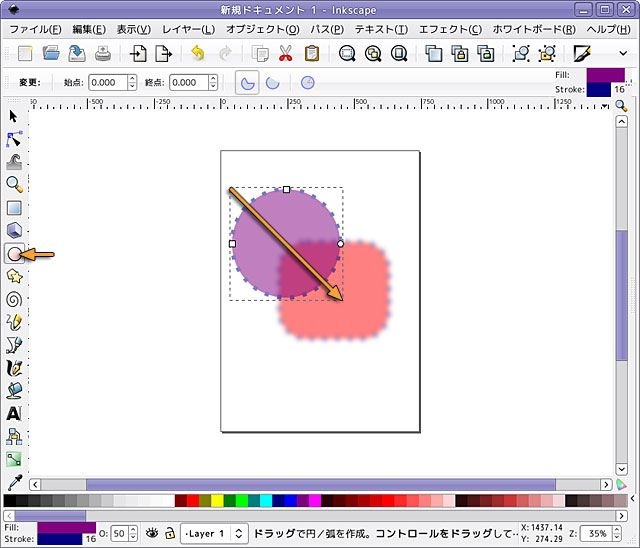Image resolution: width=640 pixels, height=548 pixels.
Task: Click the Print document icon
Action: click(103, 53)
